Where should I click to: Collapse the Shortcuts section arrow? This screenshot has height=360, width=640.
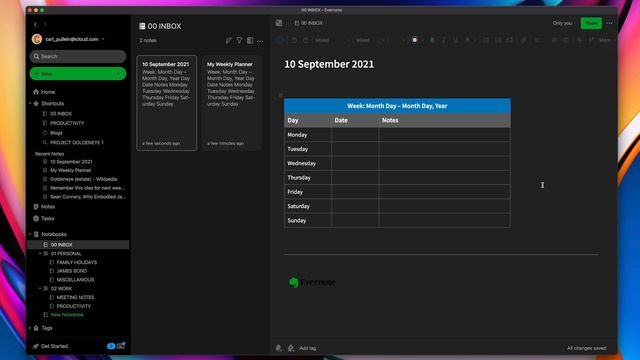coord(30,104)
